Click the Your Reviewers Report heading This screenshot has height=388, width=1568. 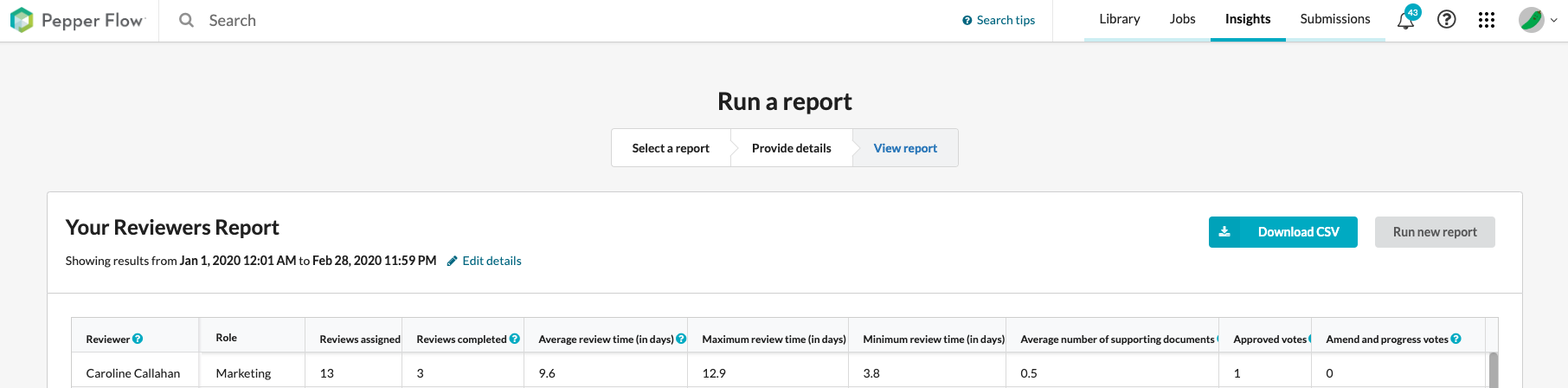(172, 227)
